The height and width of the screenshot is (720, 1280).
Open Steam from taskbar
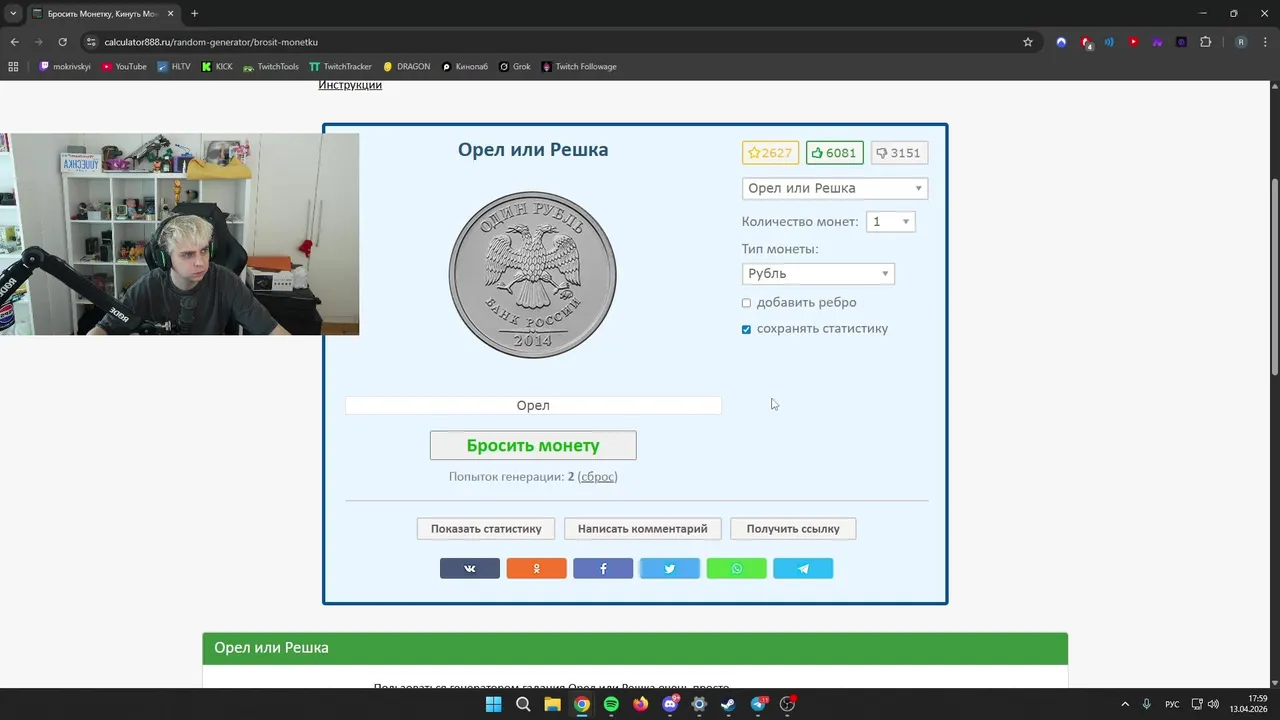[x=728, y=704]
